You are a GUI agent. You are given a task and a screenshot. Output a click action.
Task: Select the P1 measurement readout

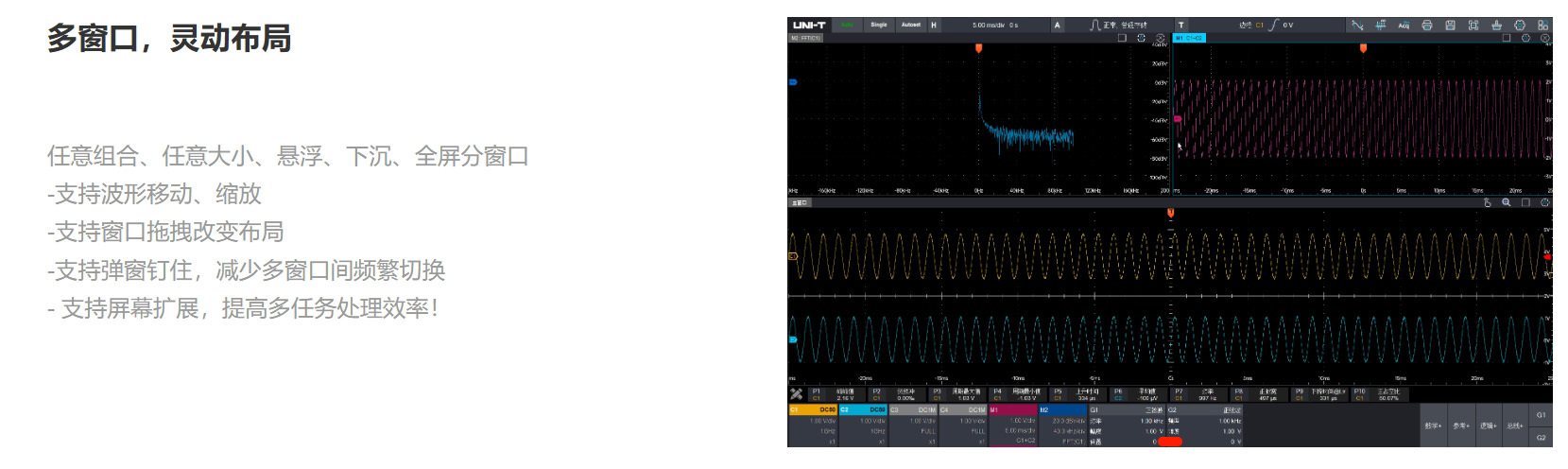[835, 394]
